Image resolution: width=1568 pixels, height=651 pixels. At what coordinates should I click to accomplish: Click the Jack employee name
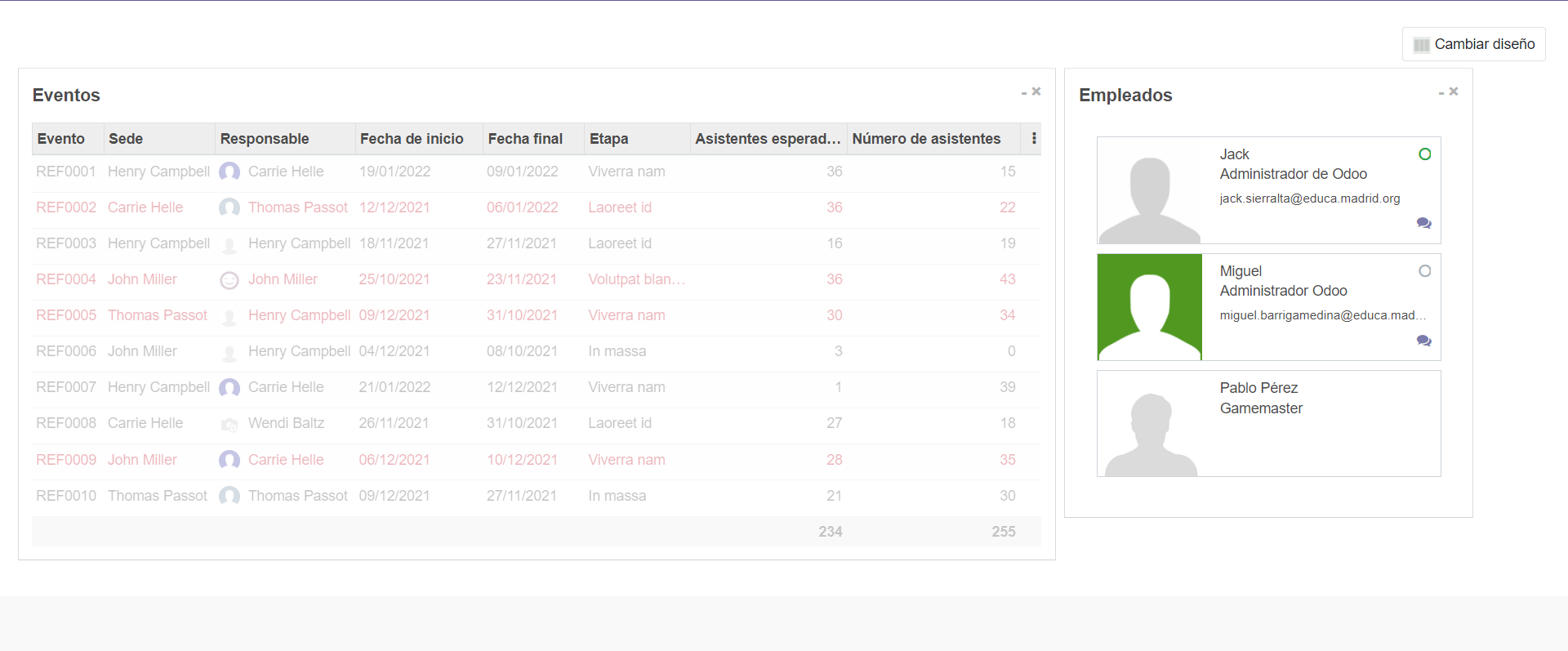pos(1235,154)
